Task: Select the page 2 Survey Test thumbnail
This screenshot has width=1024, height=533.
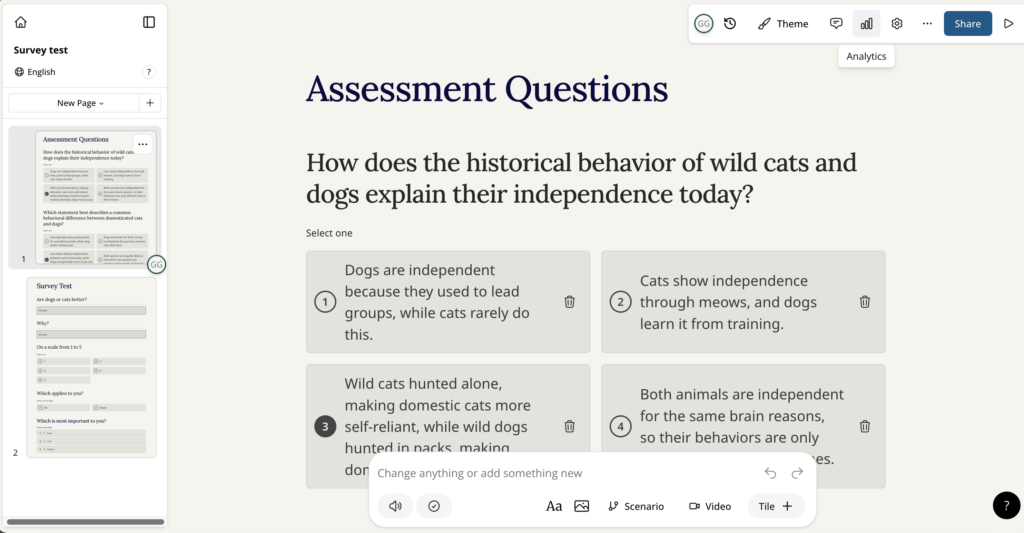Action: [x=91, y=367]
